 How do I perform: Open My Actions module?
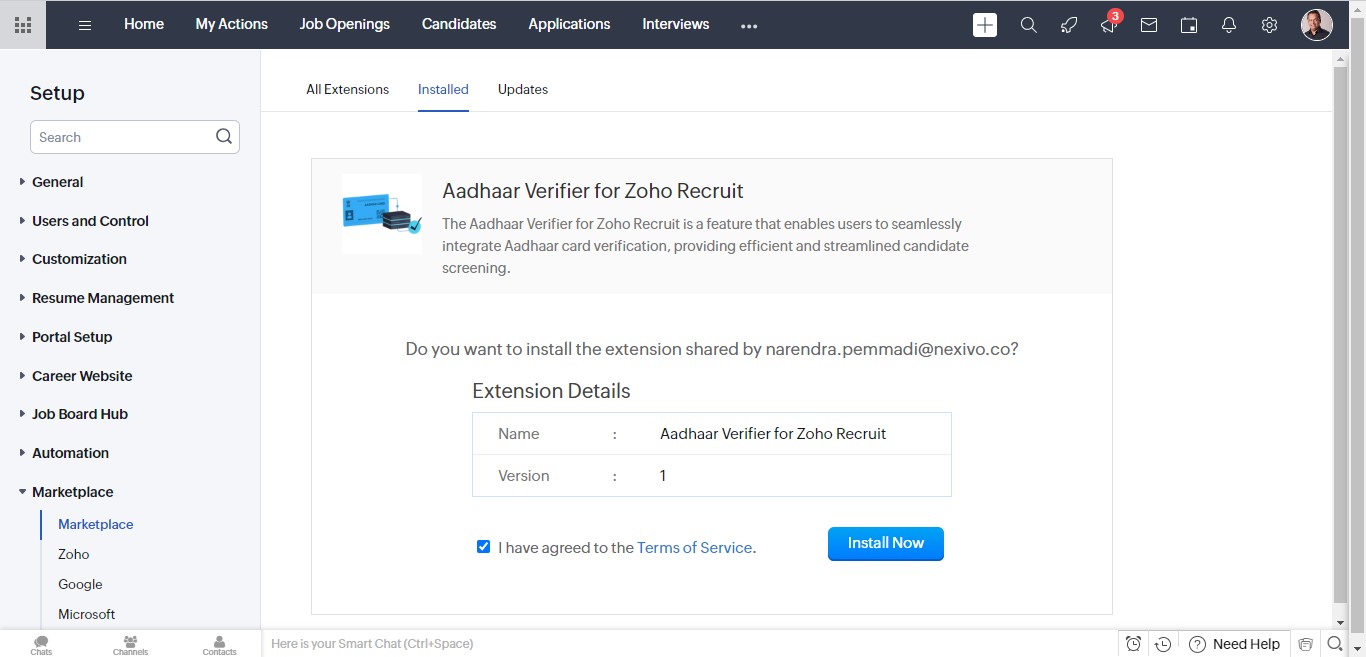[x=232, y=24]
